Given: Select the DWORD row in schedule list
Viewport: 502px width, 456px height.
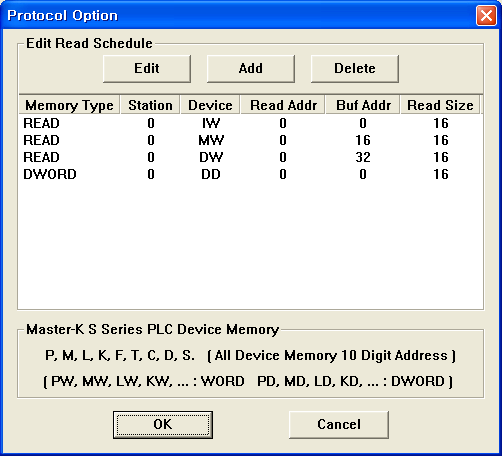Looking at the screenshot, I should [x=250, y=174].
